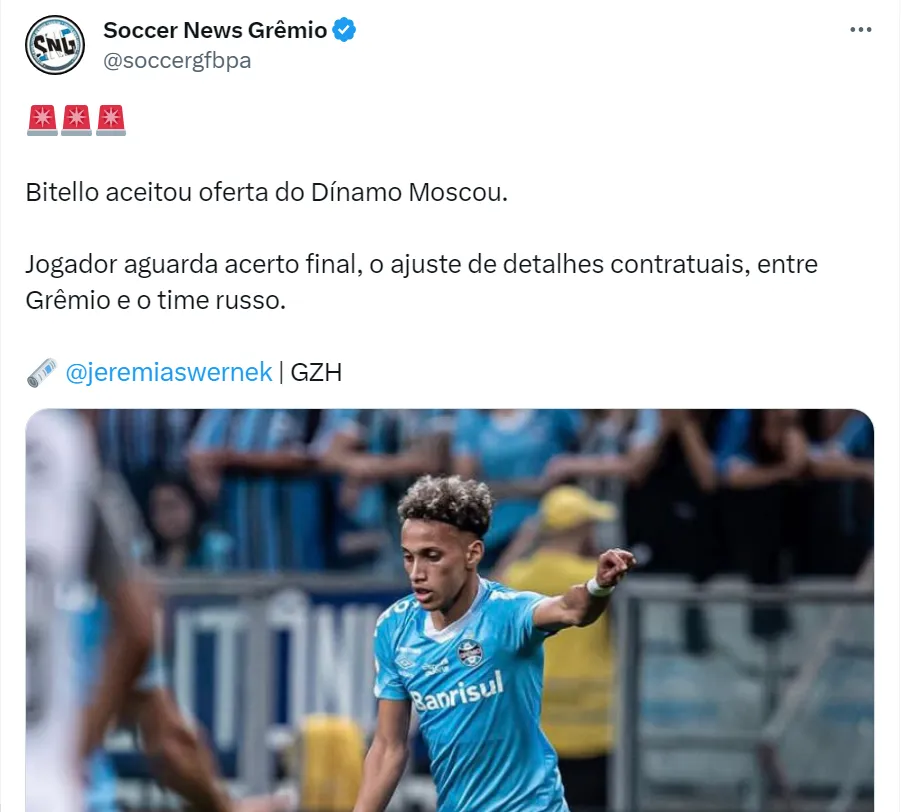This screenshot has height=812, width=915.
Task: Click the player's white wristband
Action: (x=599, y=587)
